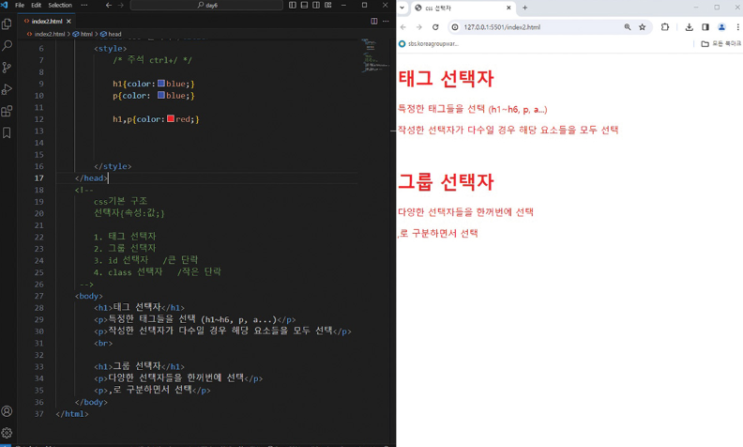Select the index2.html editor tab
Screen dimensions: 743x447
46,21
